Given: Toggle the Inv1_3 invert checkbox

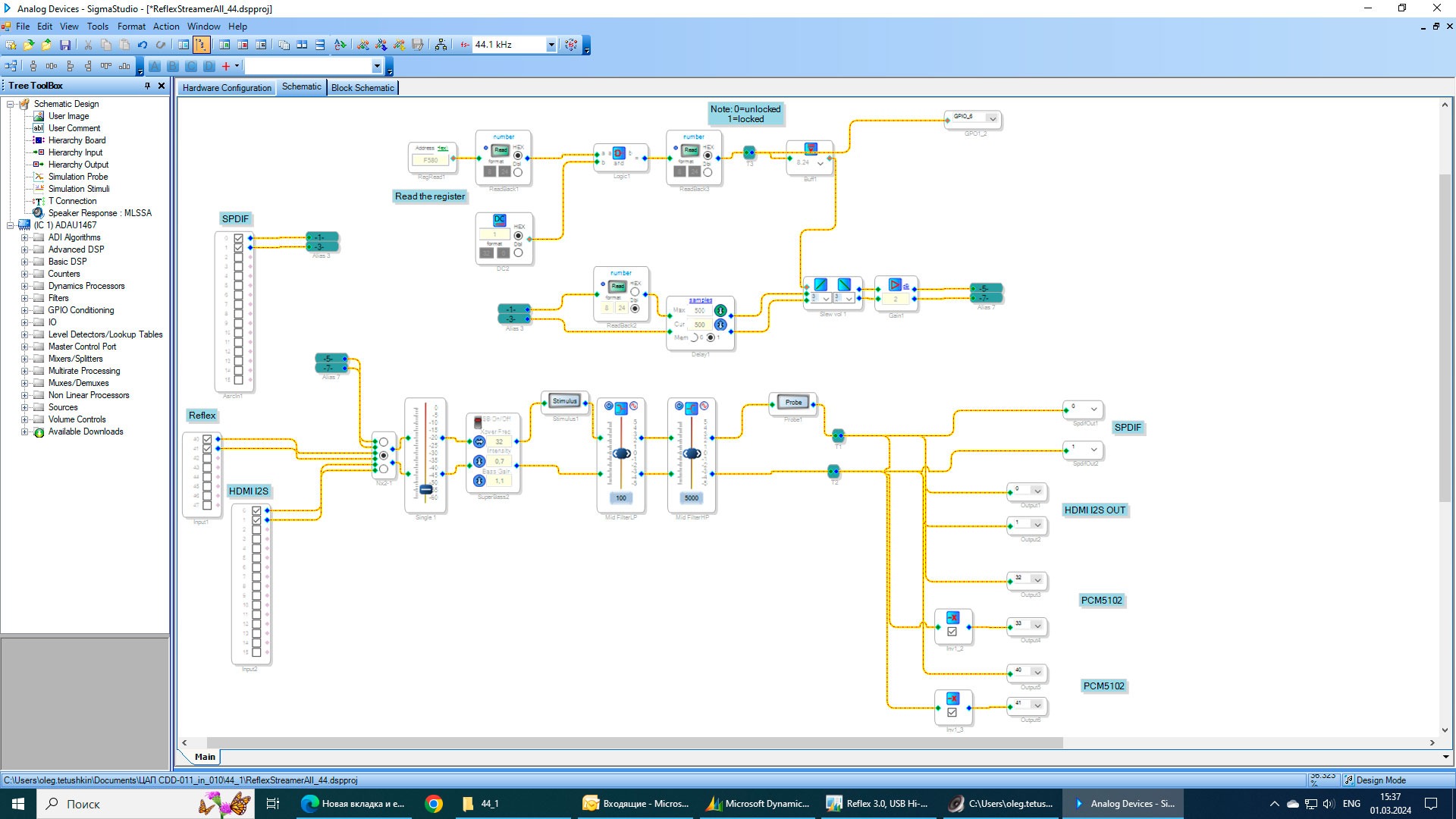Looking at the screenshot, I should (x=952, y=713).
